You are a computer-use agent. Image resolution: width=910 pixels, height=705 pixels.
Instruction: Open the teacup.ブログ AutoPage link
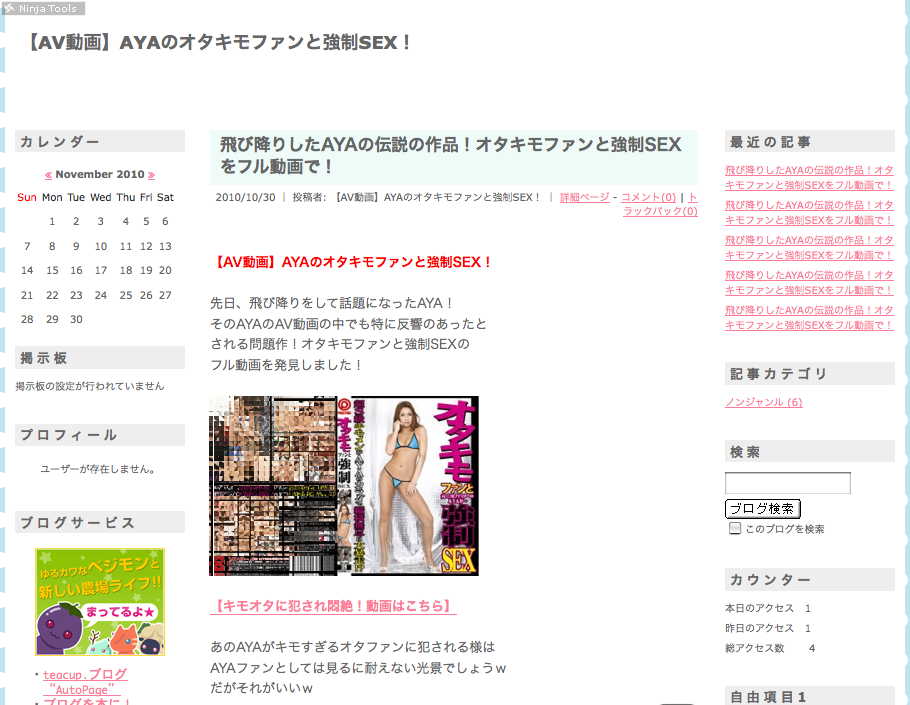85,682
